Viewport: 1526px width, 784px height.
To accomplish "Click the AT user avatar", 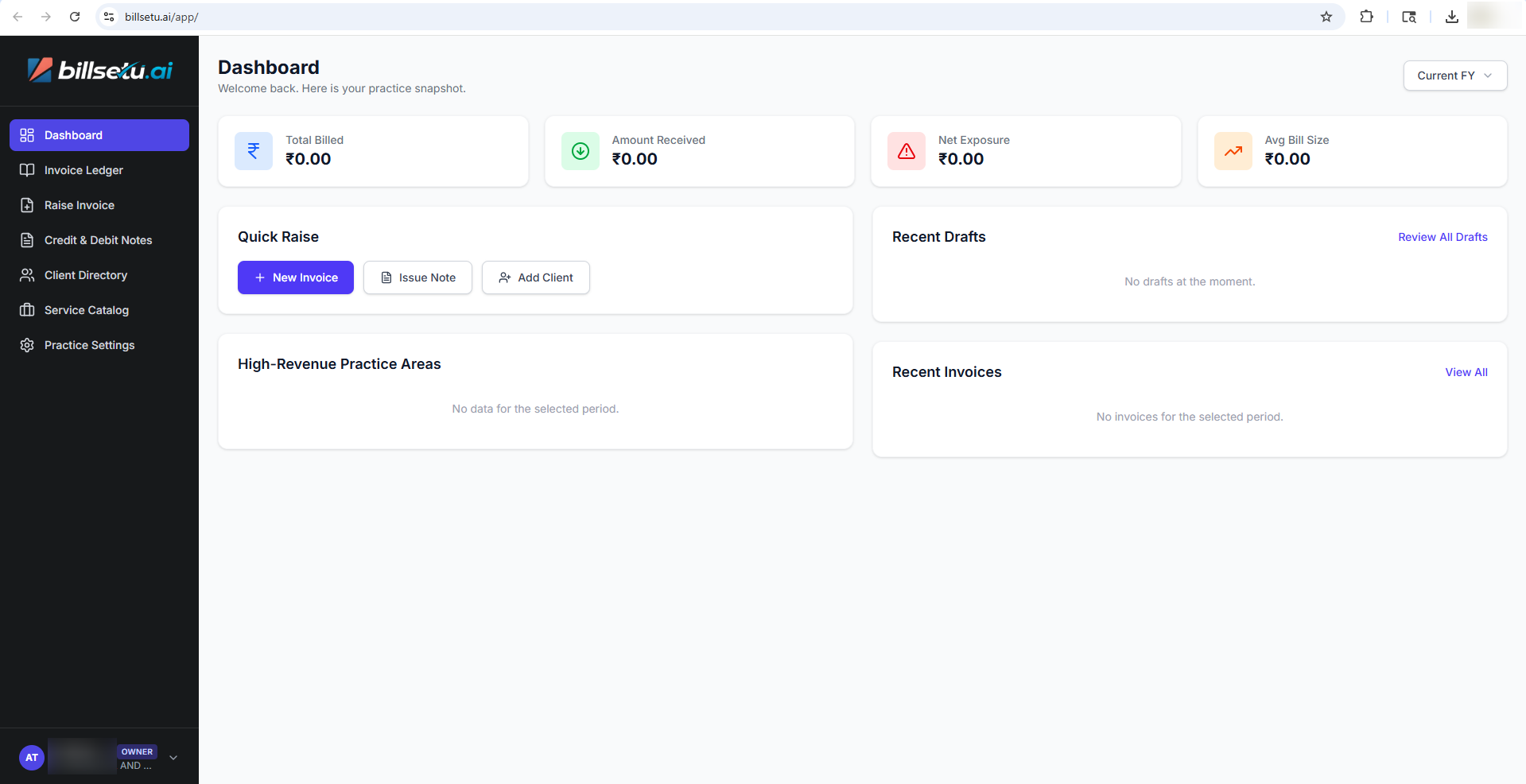I will 32,758.
